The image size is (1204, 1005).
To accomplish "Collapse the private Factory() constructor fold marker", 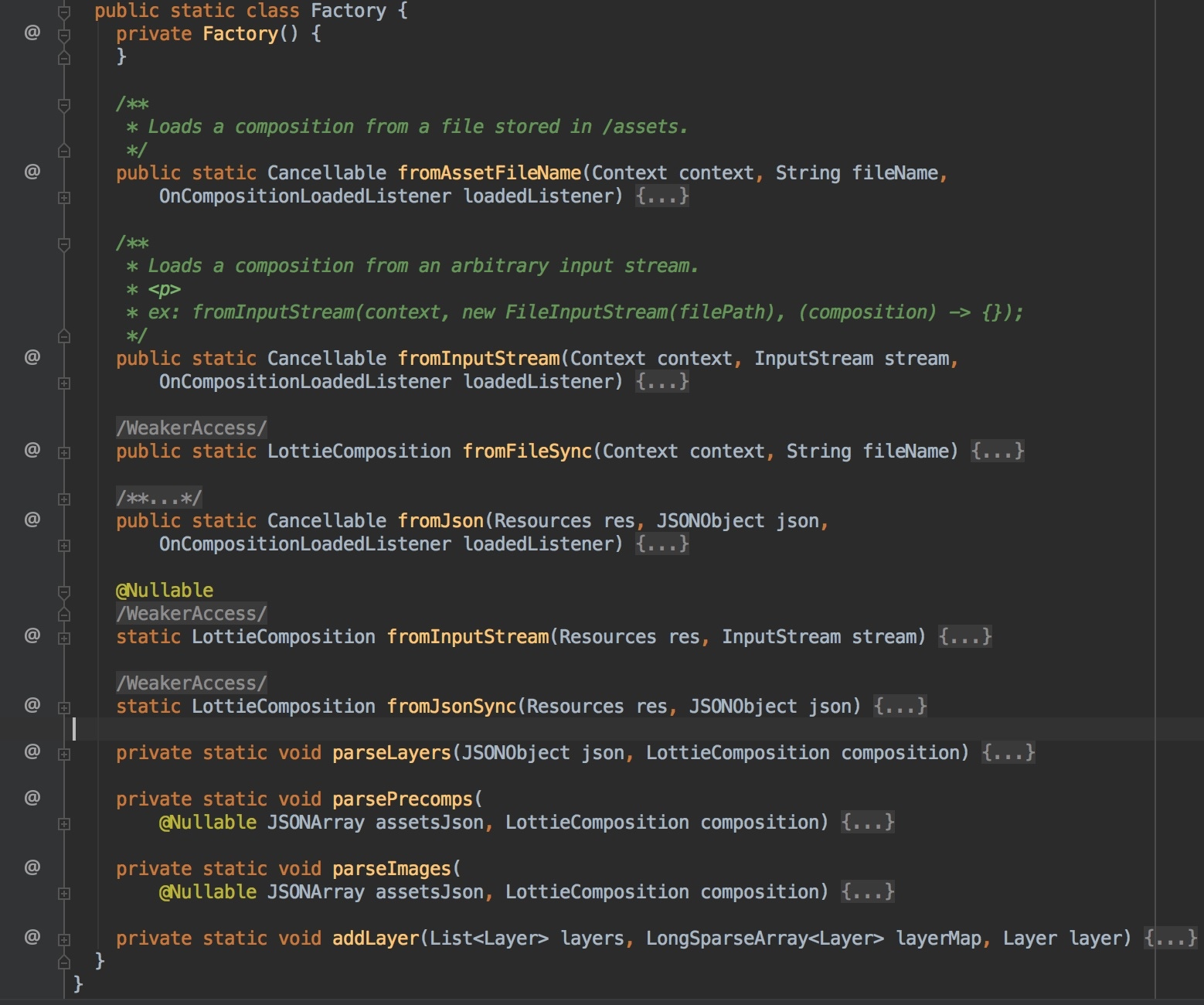I will click(64, 35).
